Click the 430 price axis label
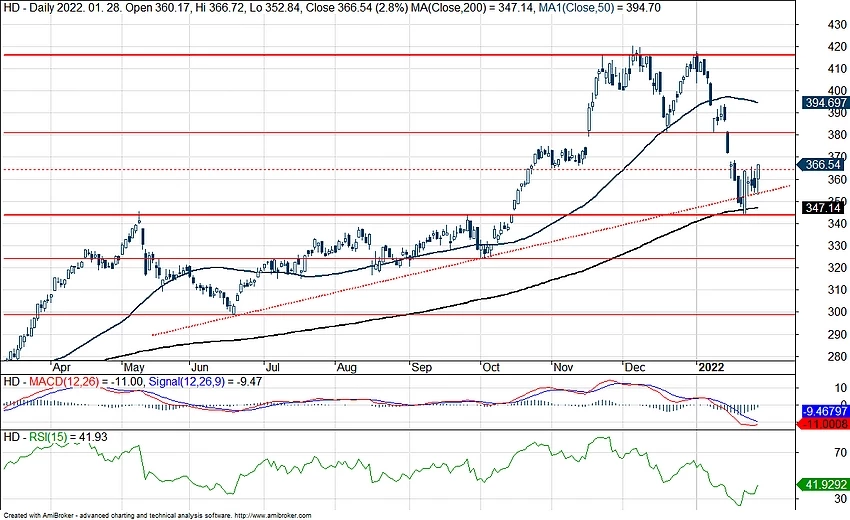Viewport: 850px width, 520px height. click(837, 24)
